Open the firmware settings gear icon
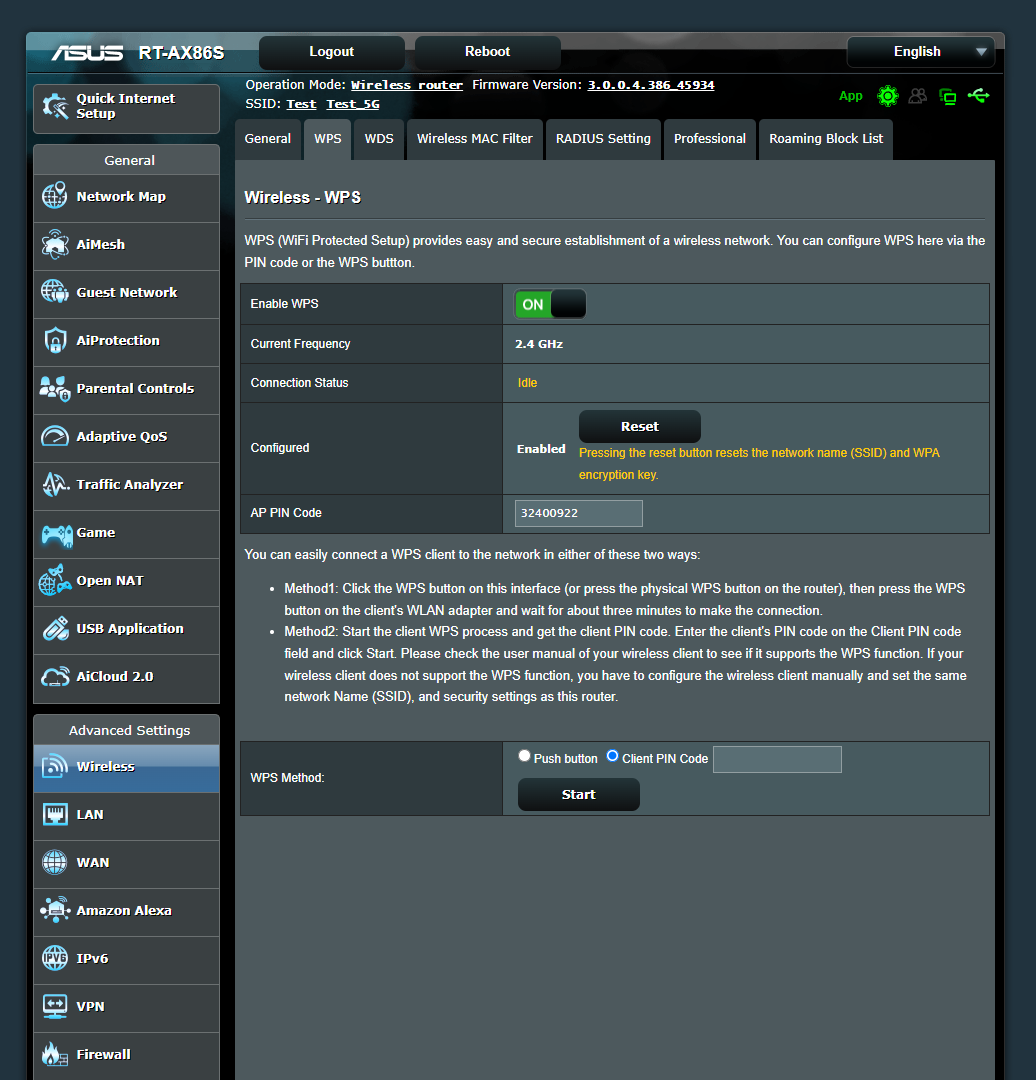Screen dimensions: 1036x1080 coord(888,96)
